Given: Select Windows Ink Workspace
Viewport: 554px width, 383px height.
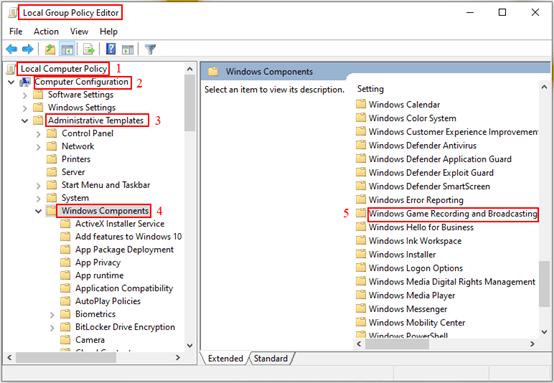Looking at the screenshot, I should pyautogui.click(x=415, y=241).
